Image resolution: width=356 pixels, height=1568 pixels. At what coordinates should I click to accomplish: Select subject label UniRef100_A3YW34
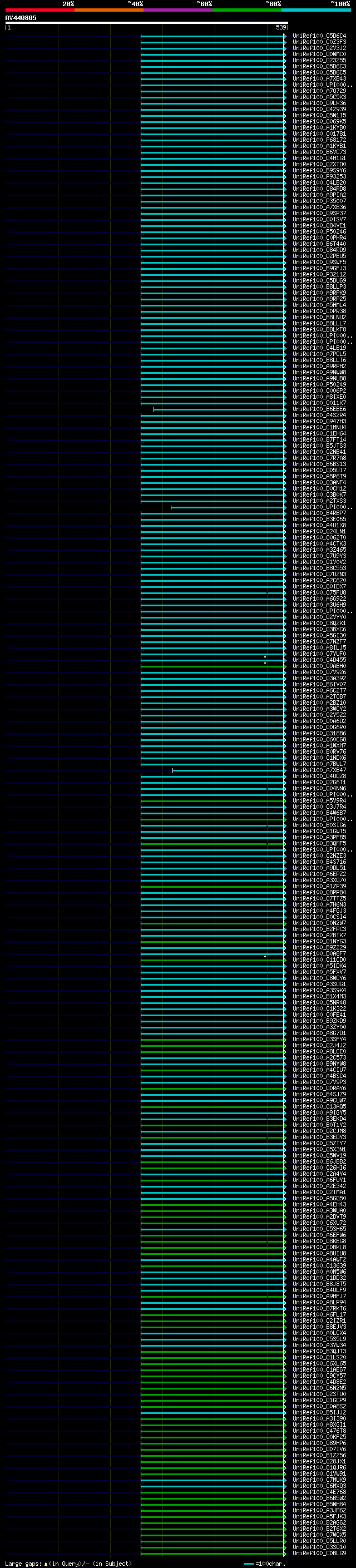pyautogui.click(x=319, y=1345)
